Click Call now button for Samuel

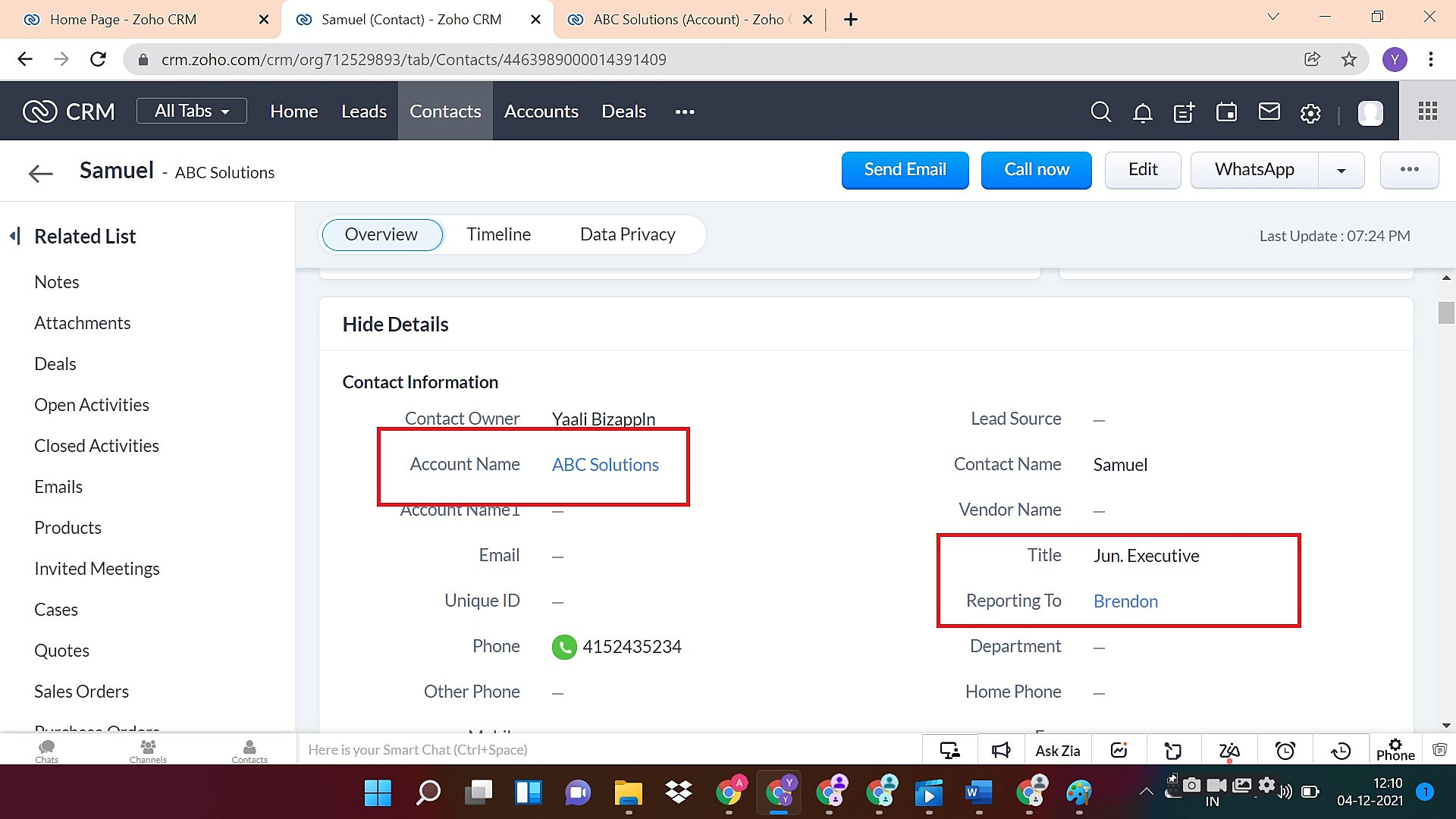[x=1036, y=169]
